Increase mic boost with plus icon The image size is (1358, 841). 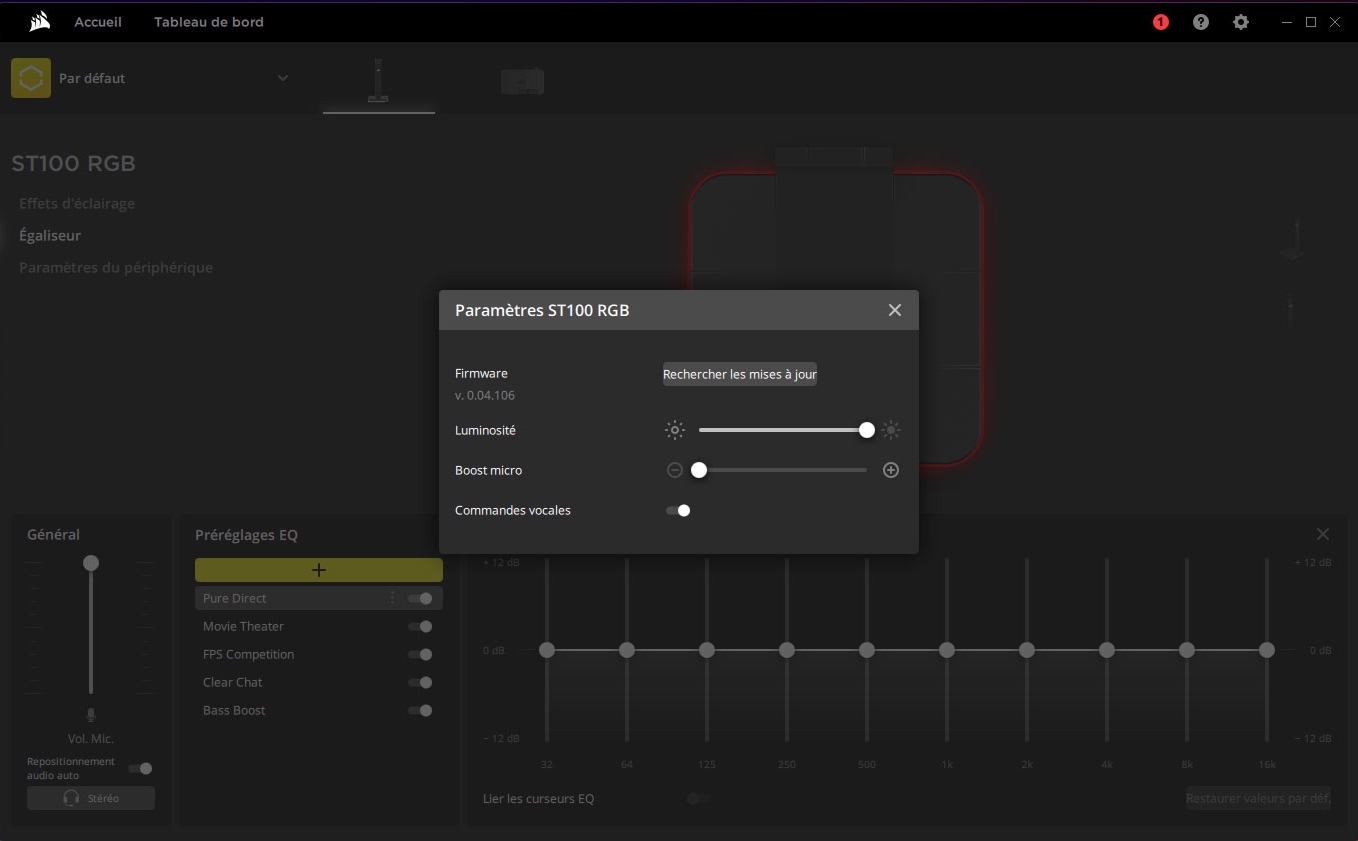coord(891,470)
